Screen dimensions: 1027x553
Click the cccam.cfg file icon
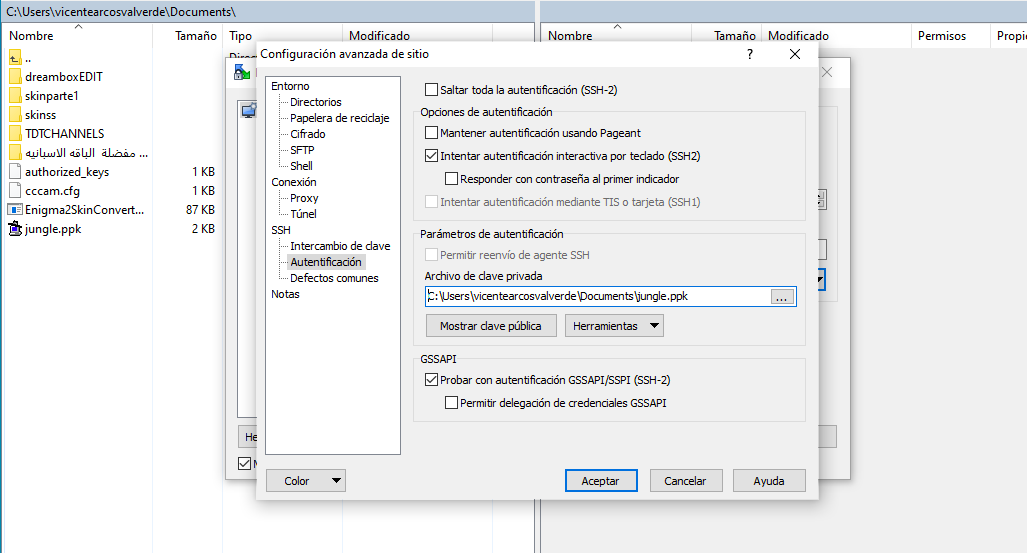(x=14, y=191)
